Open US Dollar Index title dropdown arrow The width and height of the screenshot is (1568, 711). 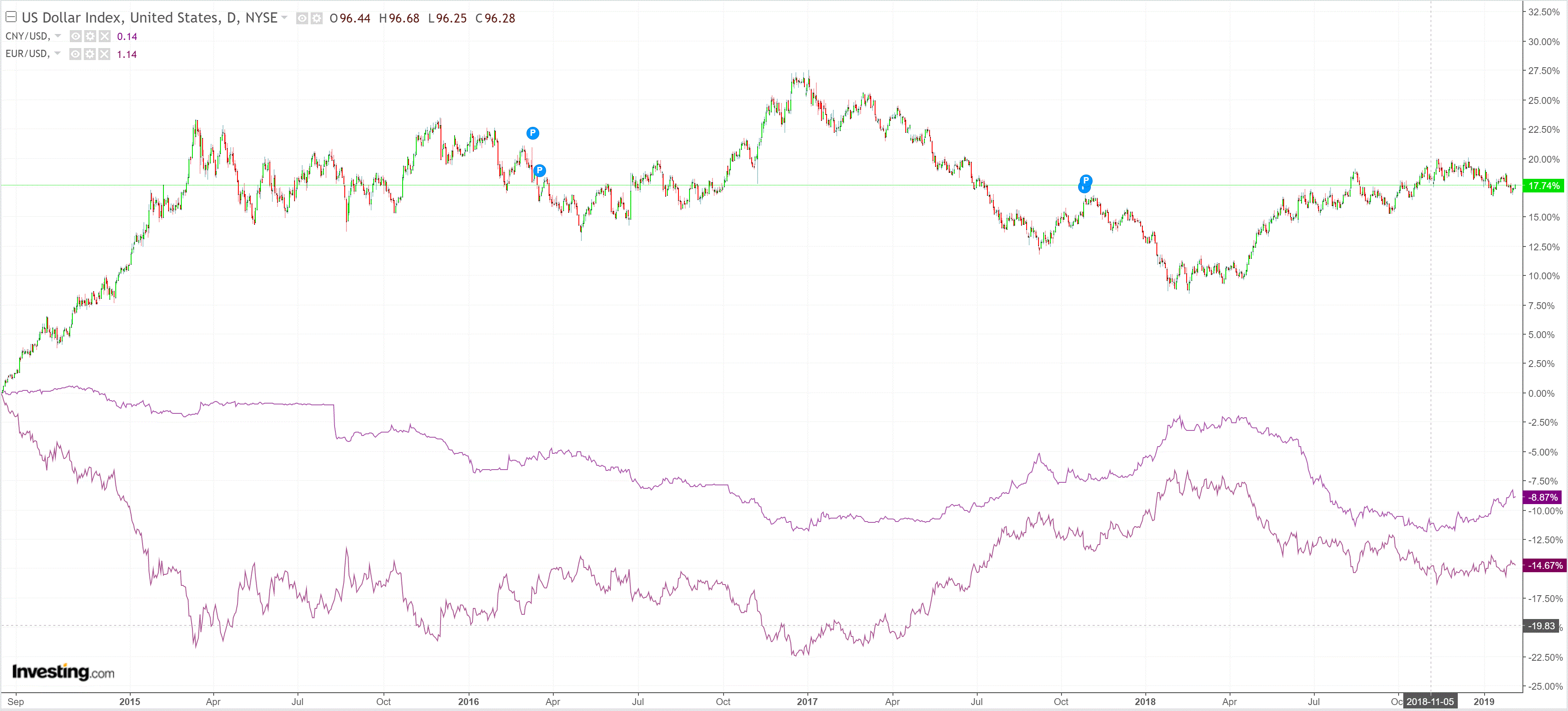click(x=284, y=17)
